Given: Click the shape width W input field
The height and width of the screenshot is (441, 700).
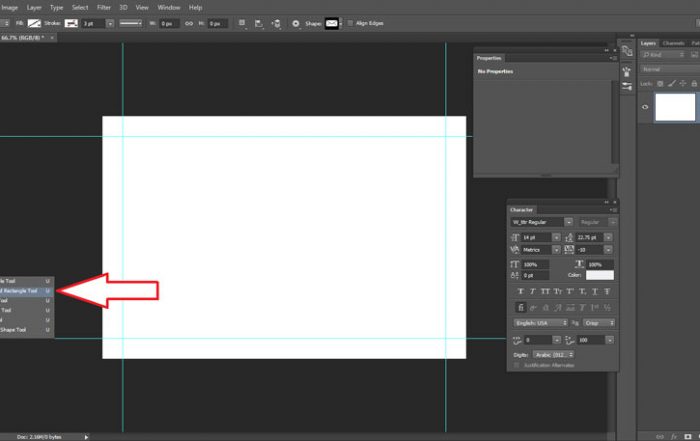Looking at the screenshot, I should tap(169, 24).
